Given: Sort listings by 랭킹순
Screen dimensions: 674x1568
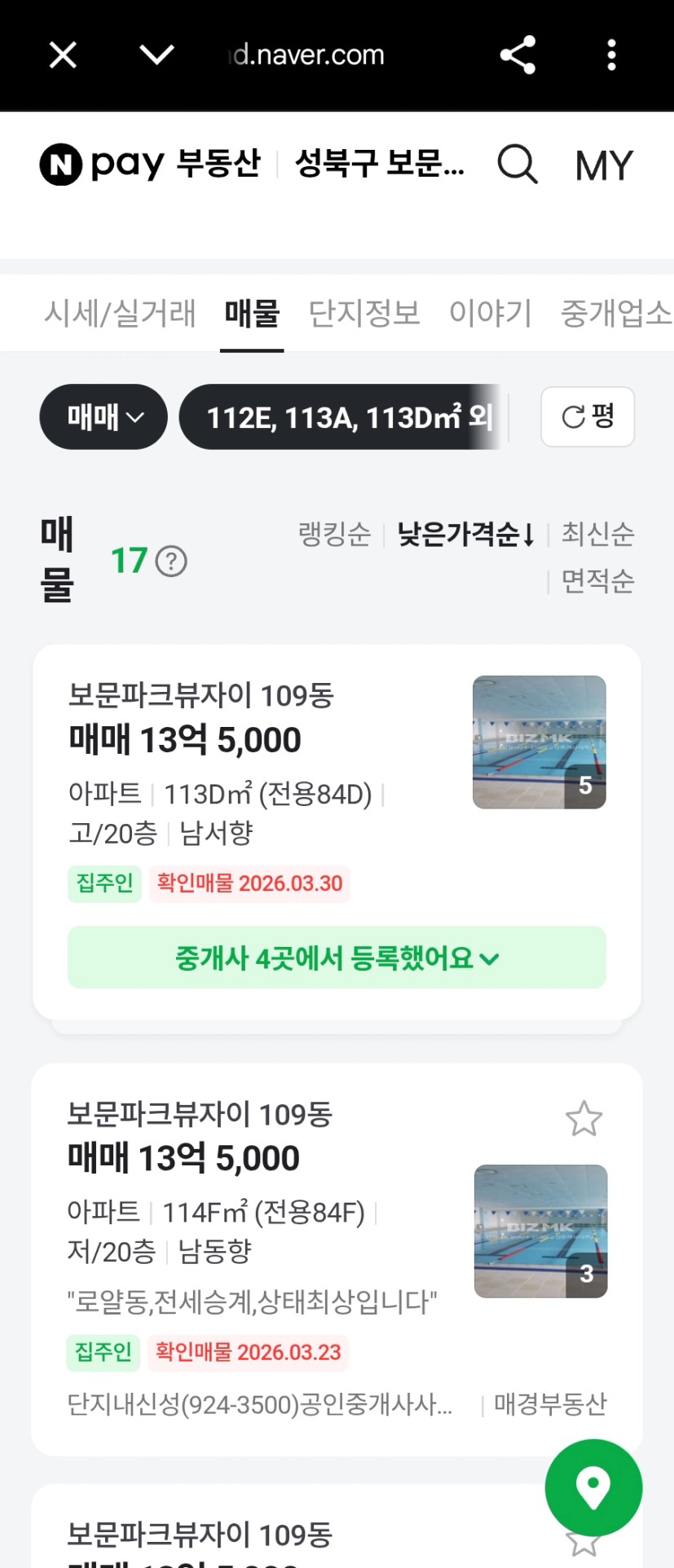Looking at the screenshot, I should 334,534.
